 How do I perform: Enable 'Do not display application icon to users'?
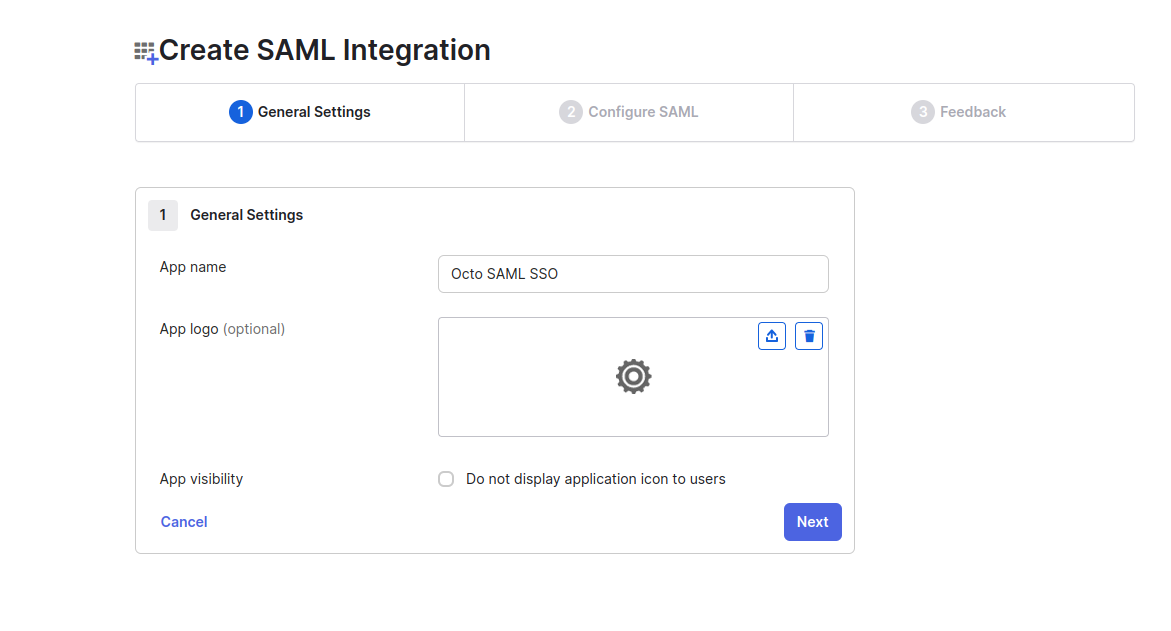pos(446,479)
